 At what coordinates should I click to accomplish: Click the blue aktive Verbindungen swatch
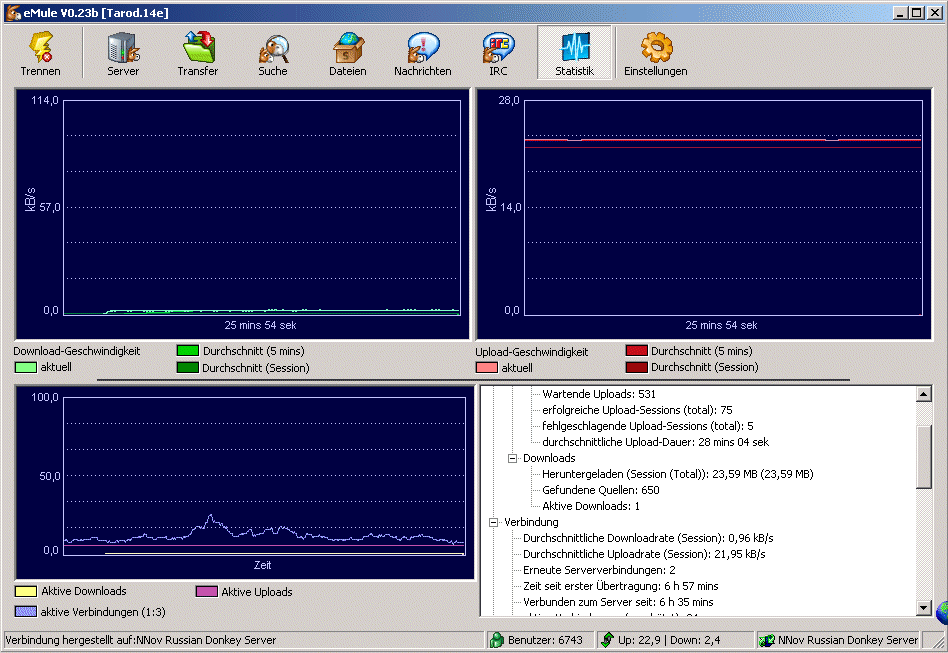(25, 611)
